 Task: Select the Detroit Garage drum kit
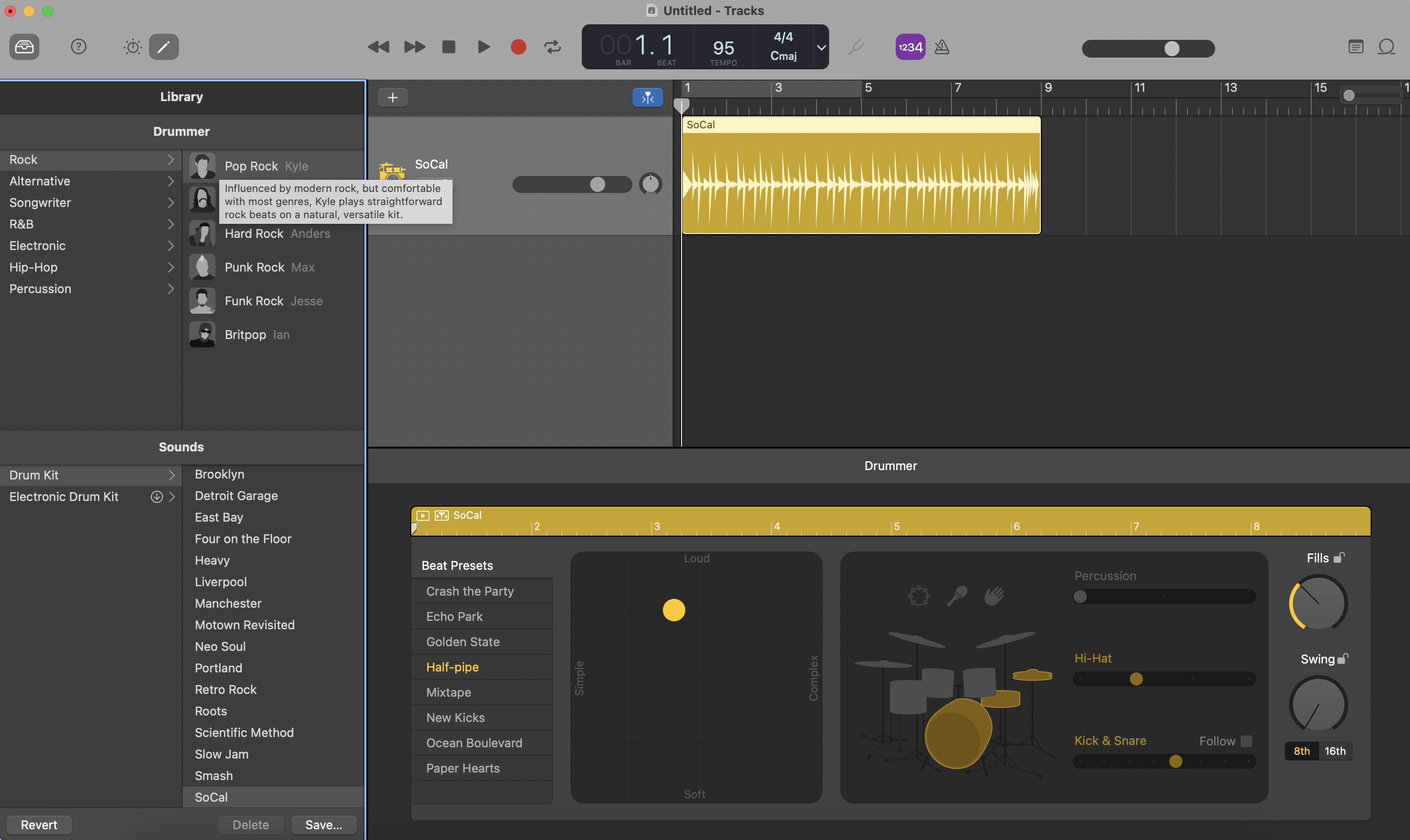(236, 496)
